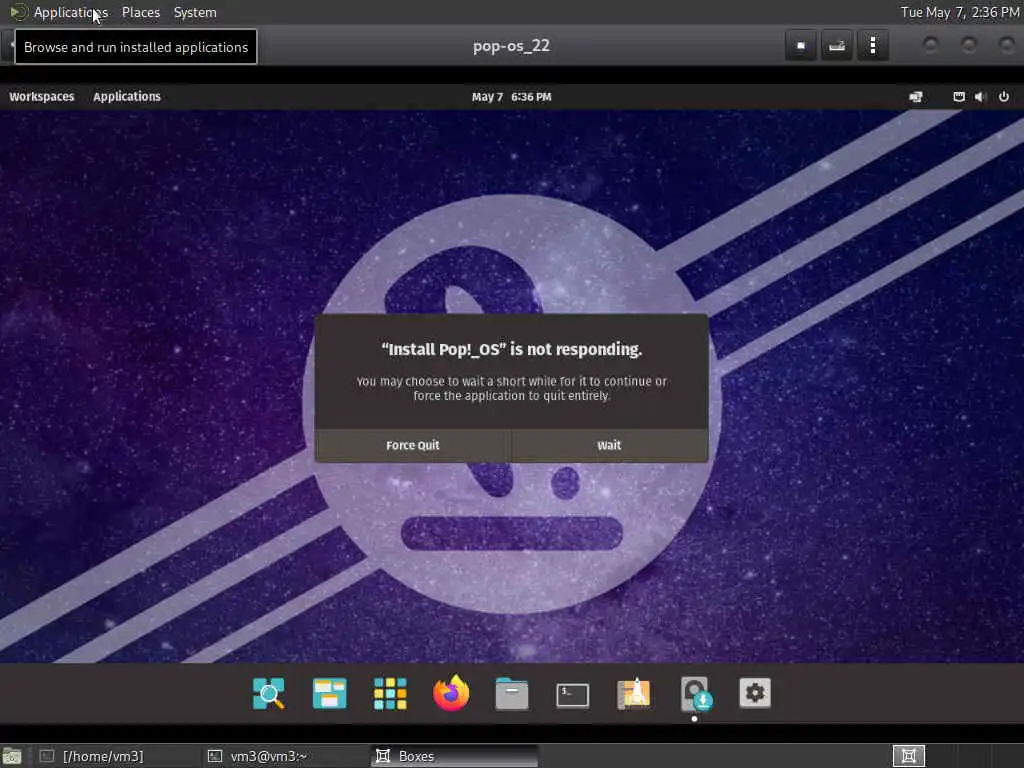Viewport: 1024px width, 768px height.
Task: Click the host Applications menu logo icon
Action: coord(18,12)
